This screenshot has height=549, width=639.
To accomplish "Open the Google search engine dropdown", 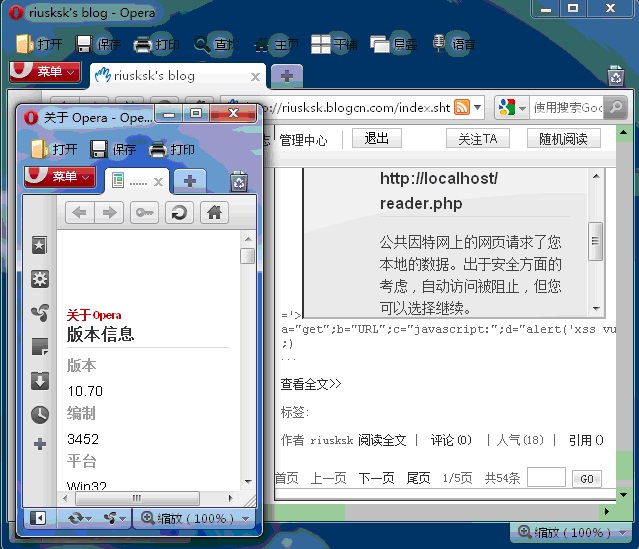I will pos(512,108).
